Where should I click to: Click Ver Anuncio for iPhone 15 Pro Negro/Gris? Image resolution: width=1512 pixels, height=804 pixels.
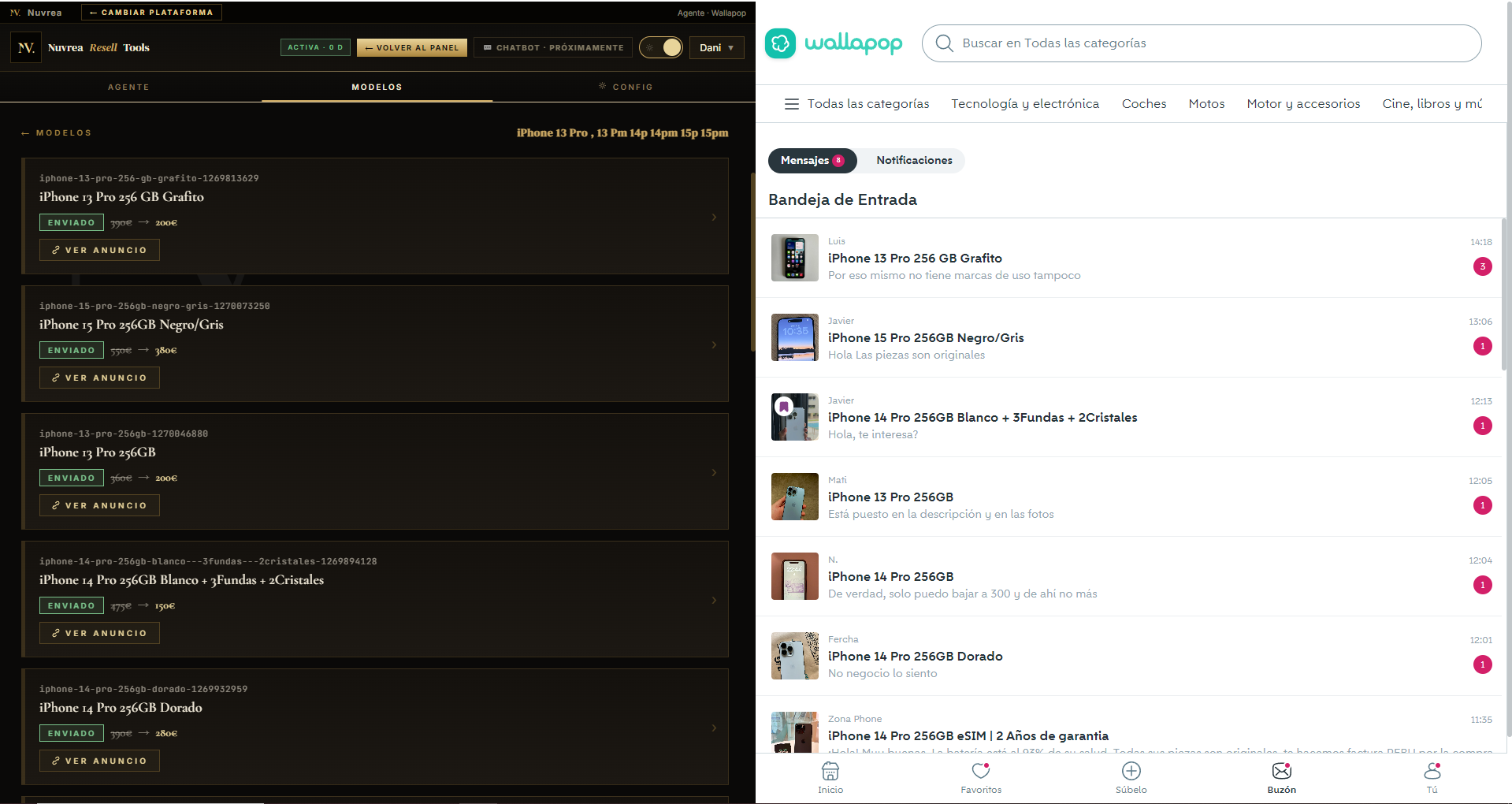[99, 378]
